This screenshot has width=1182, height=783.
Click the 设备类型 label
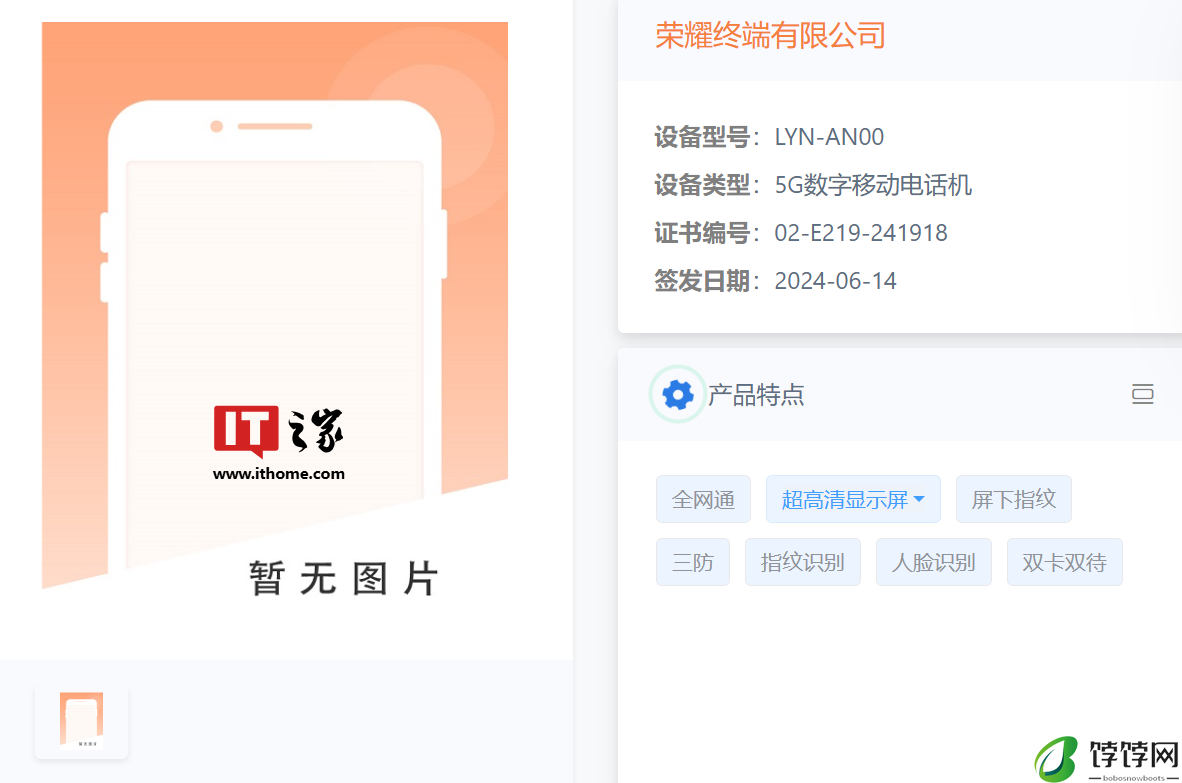tap(702, 185)
